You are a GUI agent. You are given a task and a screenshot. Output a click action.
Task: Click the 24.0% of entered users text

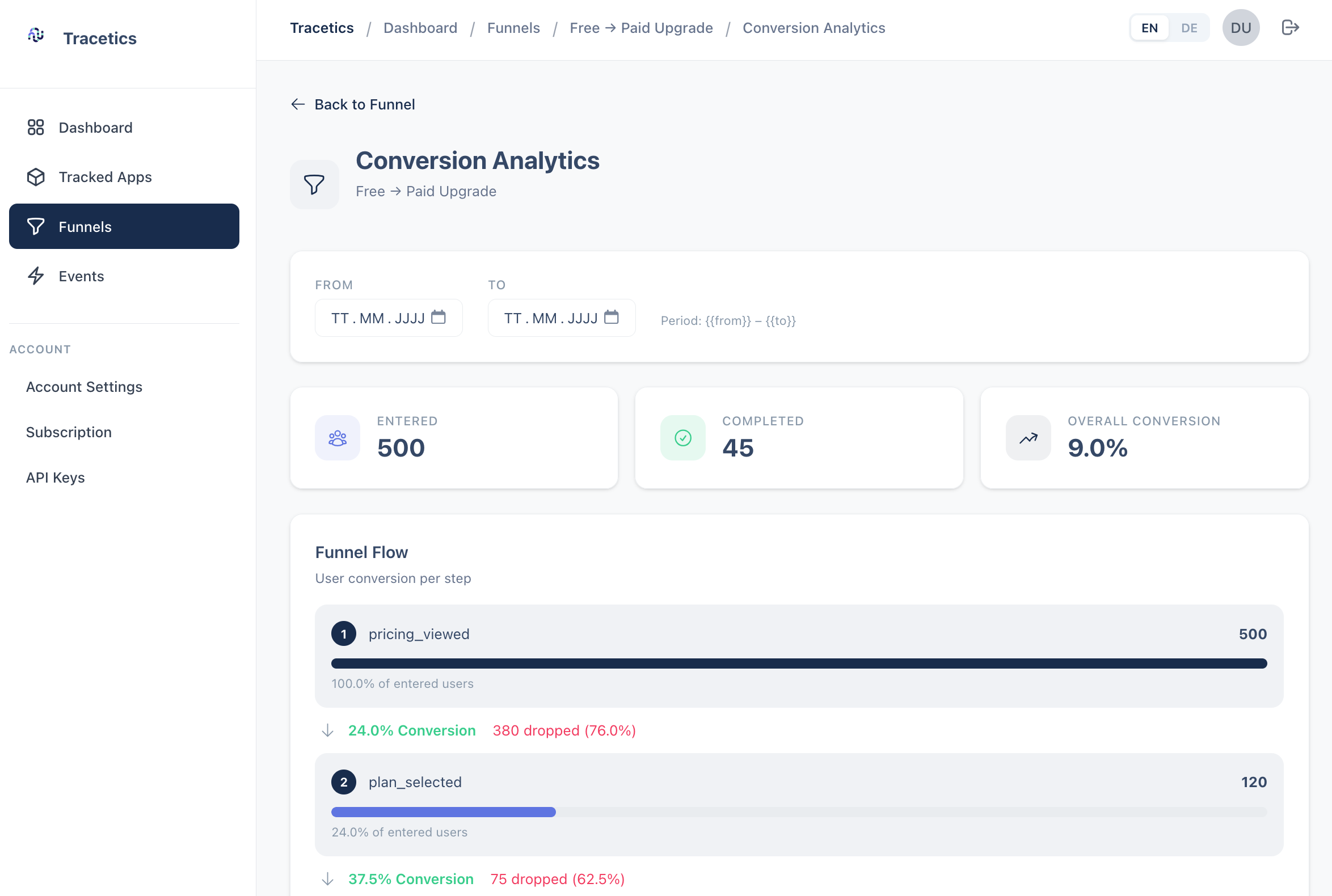(x=399, y=832)
